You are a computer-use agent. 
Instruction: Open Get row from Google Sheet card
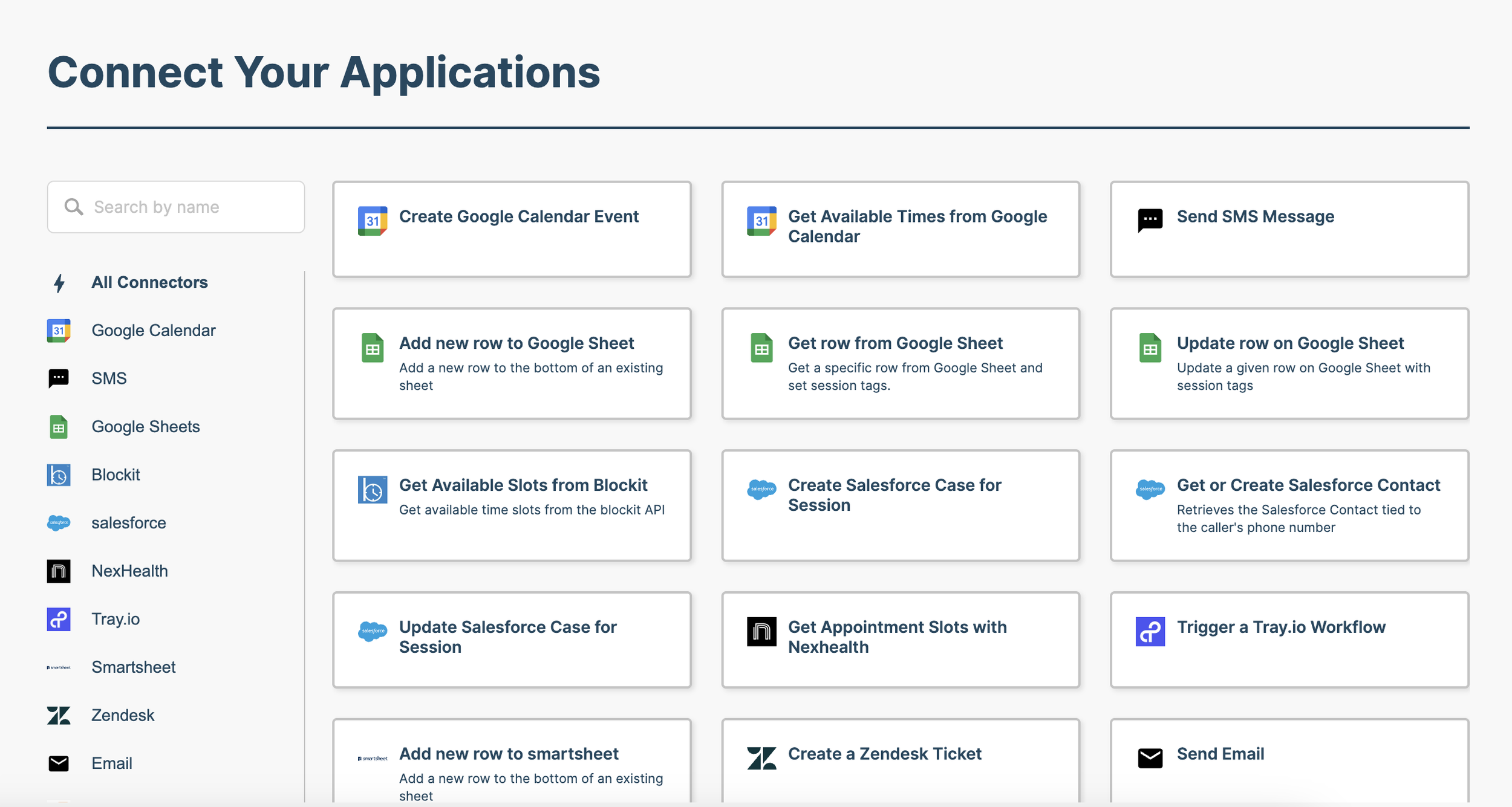pos(900,363)
